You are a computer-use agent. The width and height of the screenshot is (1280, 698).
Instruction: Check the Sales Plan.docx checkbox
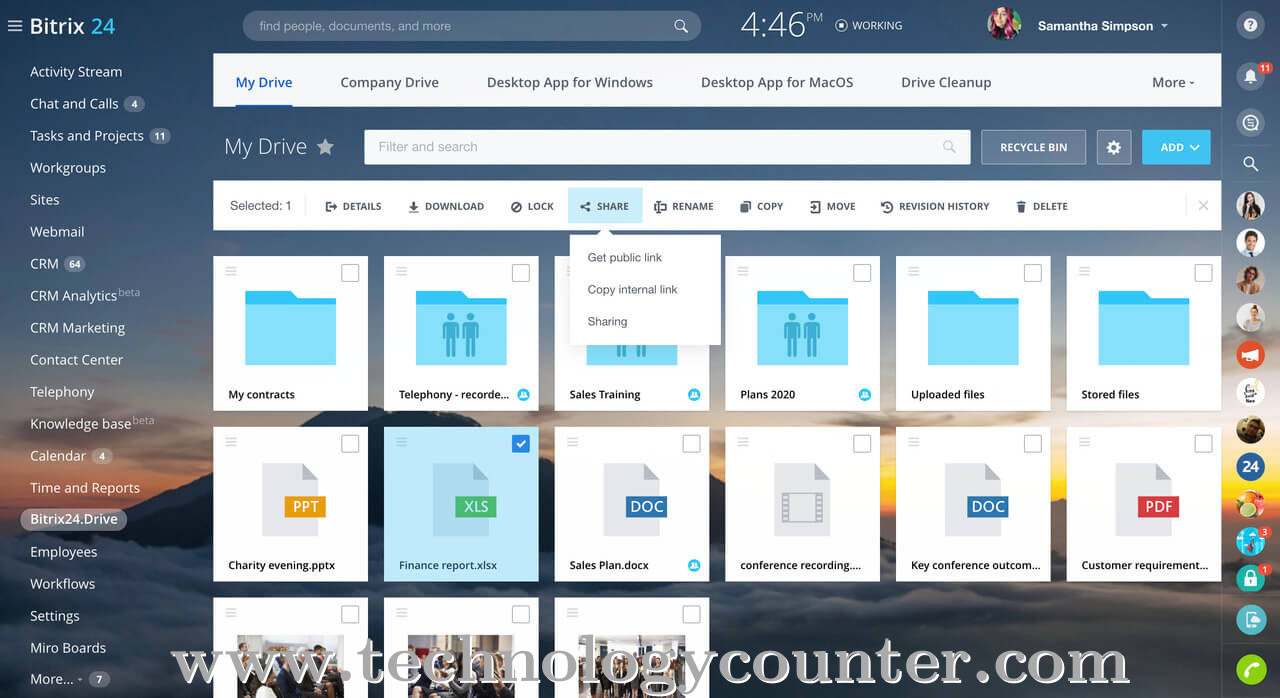(691, 444)
